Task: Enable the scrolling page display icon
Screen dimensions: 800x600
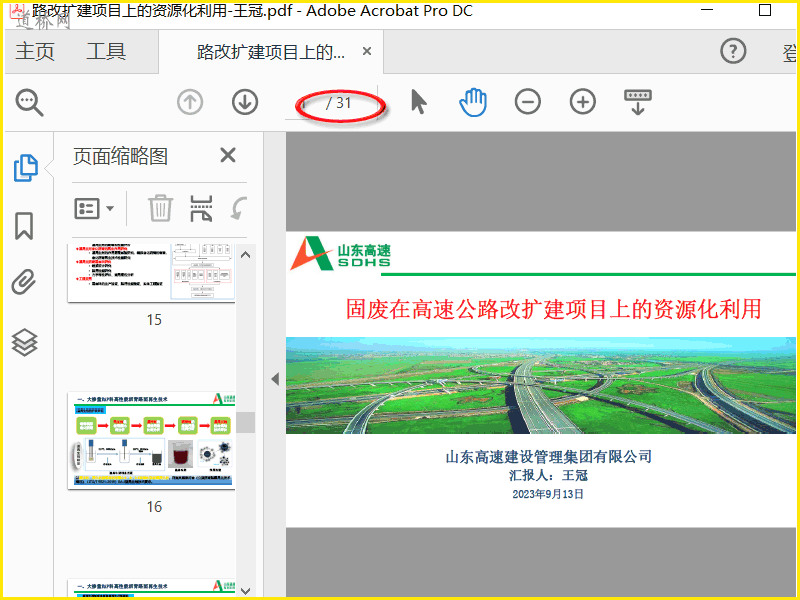Action: pyautogui.click(x=638, y=102)
